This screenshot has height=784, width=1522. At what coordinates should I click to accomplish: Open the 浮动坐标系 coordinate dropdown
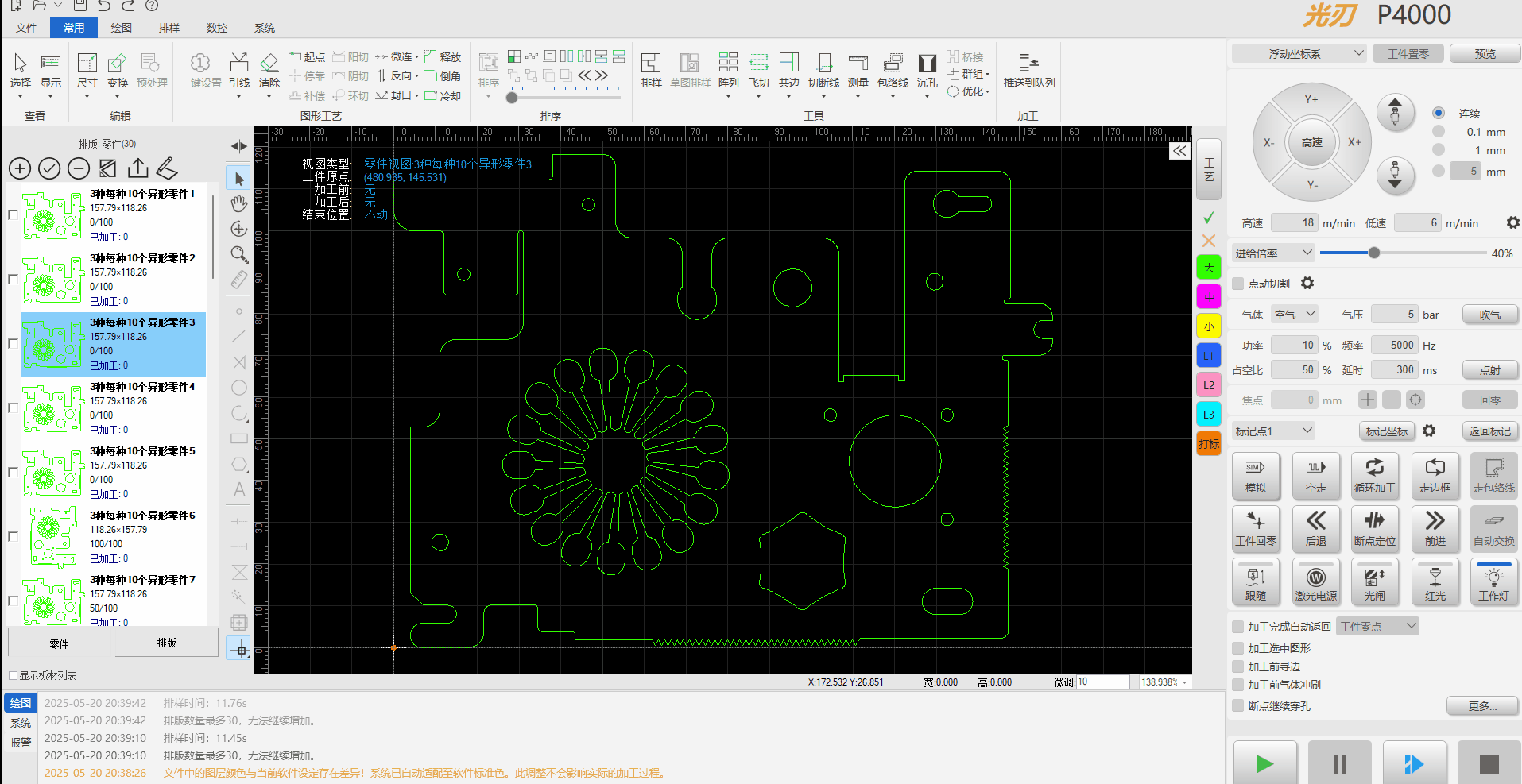pos(1299,54)
